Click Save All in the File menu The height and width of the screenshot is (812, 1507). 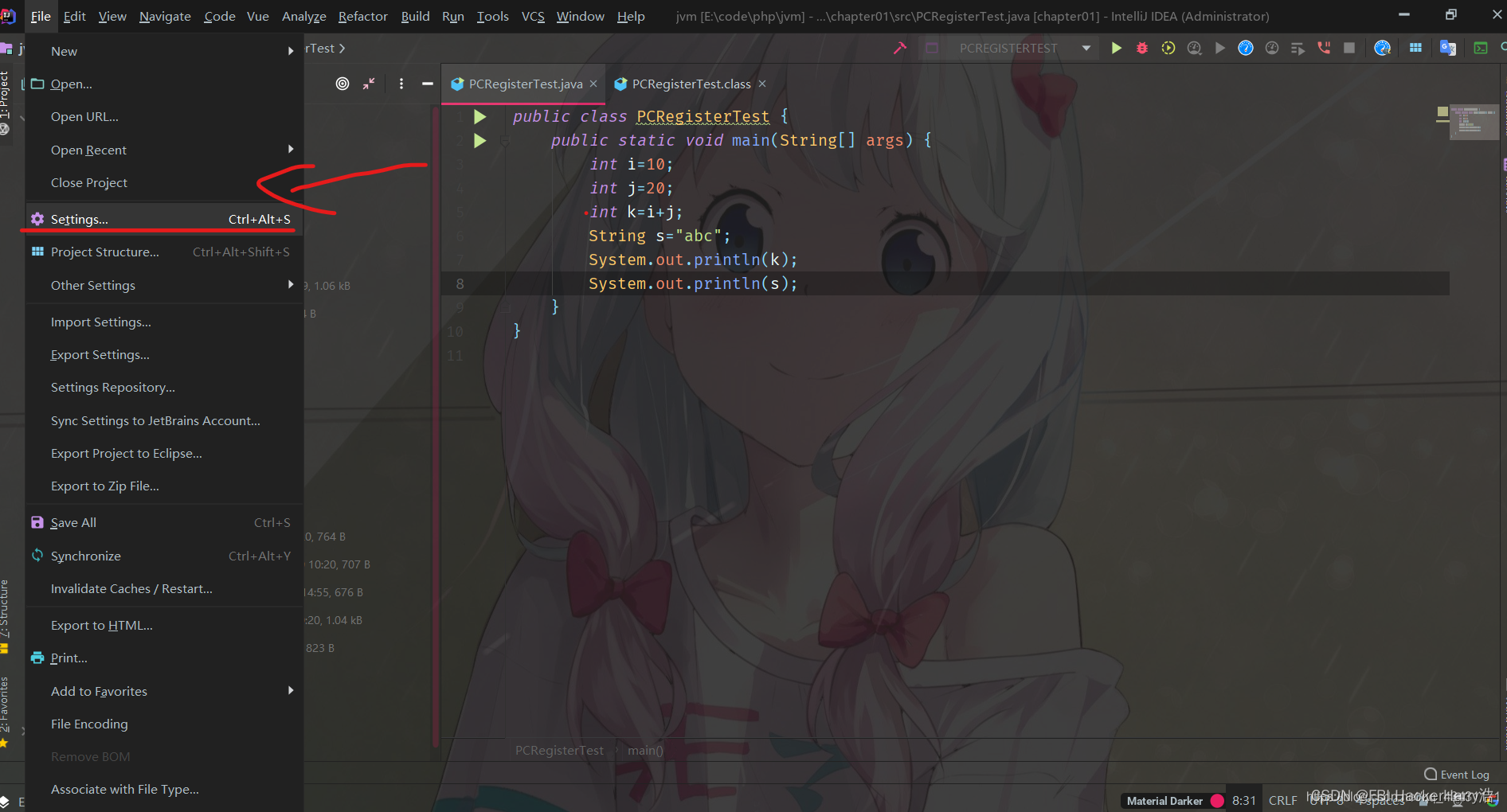coord(164,522)
